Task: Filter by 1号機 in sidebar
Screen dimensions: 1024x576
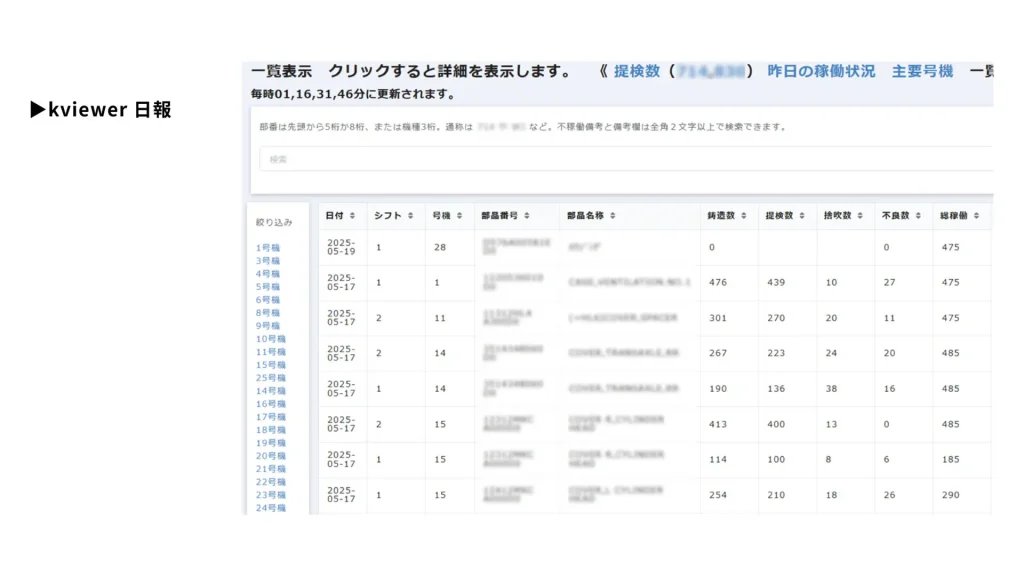Action: pyautogui.click(x=268, y=248)
